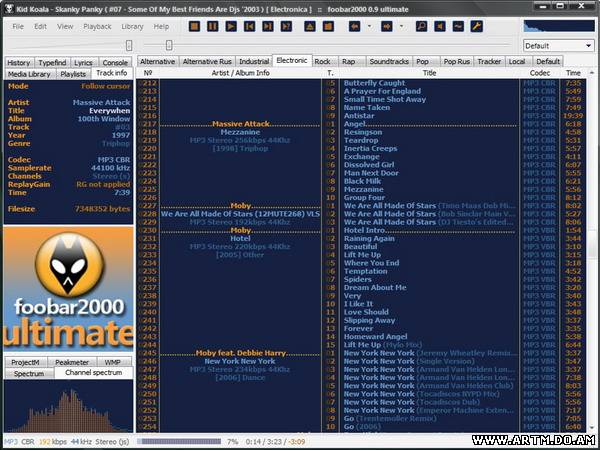
Task: Select the Track info tab
Action: (112, 73)
